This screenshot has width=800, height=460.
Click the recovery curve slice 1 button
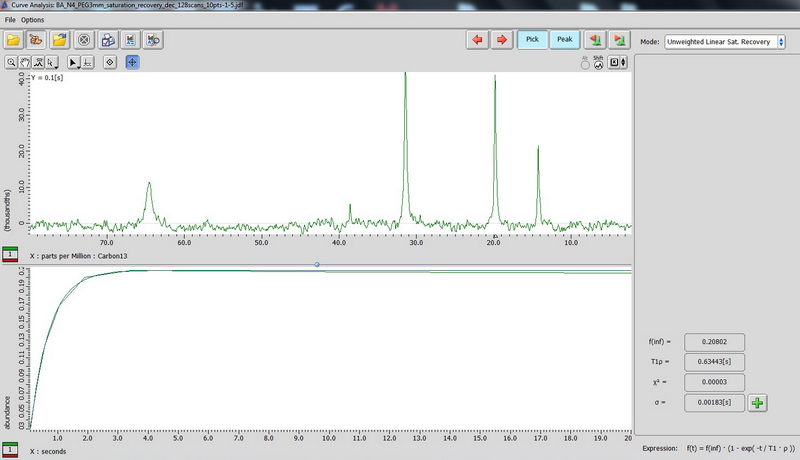pyautogui.click(x=10, y=451)
